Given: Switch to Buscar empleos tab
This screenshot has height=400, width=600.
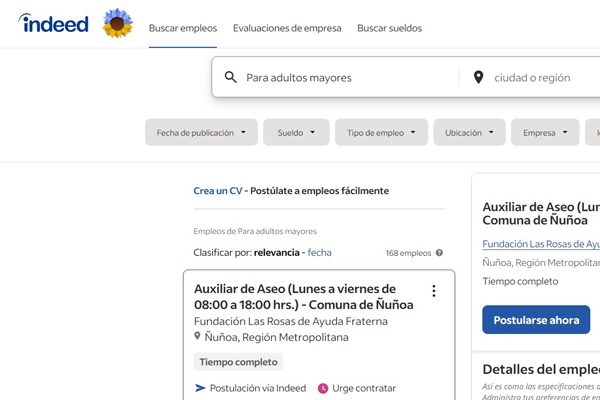Looking at the screenshot, I should (183, 28).
